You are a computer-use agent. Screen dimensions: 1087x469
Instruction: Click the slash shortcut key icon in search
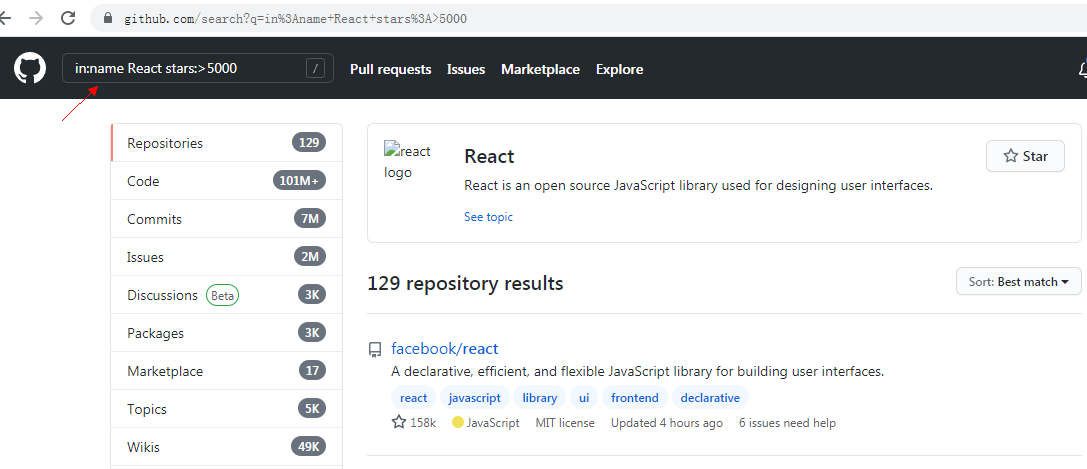pos(315,69)
